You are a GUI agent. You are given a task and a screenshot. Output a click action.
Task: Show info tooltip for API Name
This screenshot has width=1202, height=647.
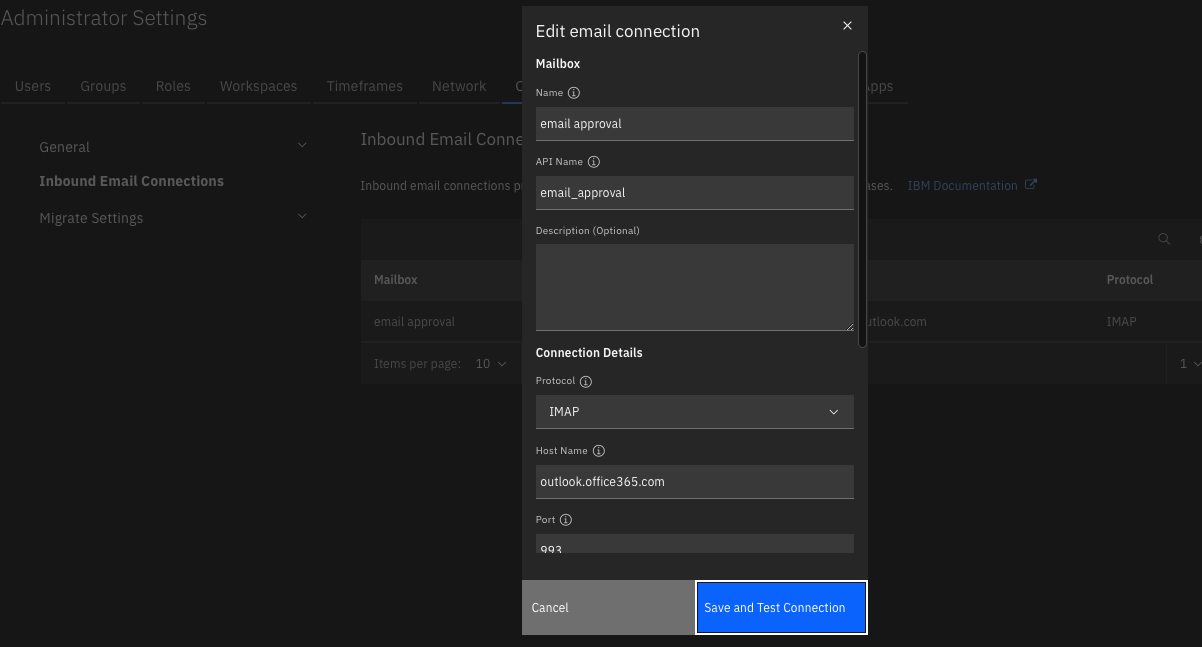coord(593,162)
